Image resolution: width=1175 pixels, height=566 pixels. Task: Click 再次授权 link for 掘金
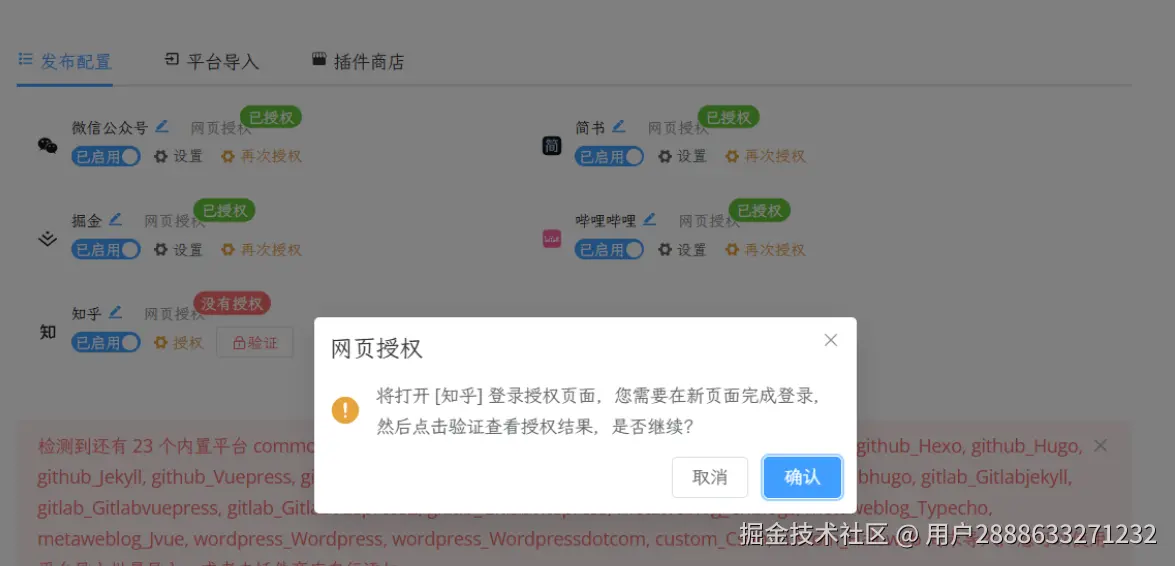pyautogui.click(x=262, y=249)
